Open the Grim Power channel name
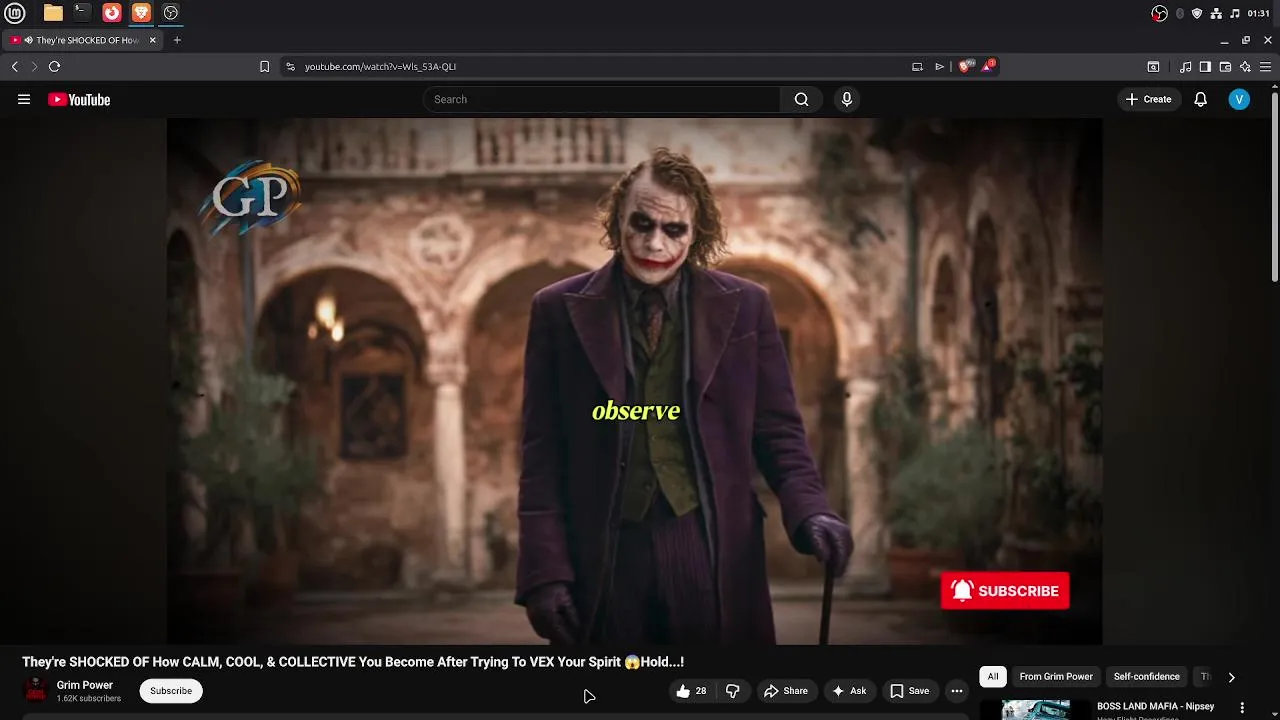The height and width of the screenshot is (720, 1280). [85, 685]
